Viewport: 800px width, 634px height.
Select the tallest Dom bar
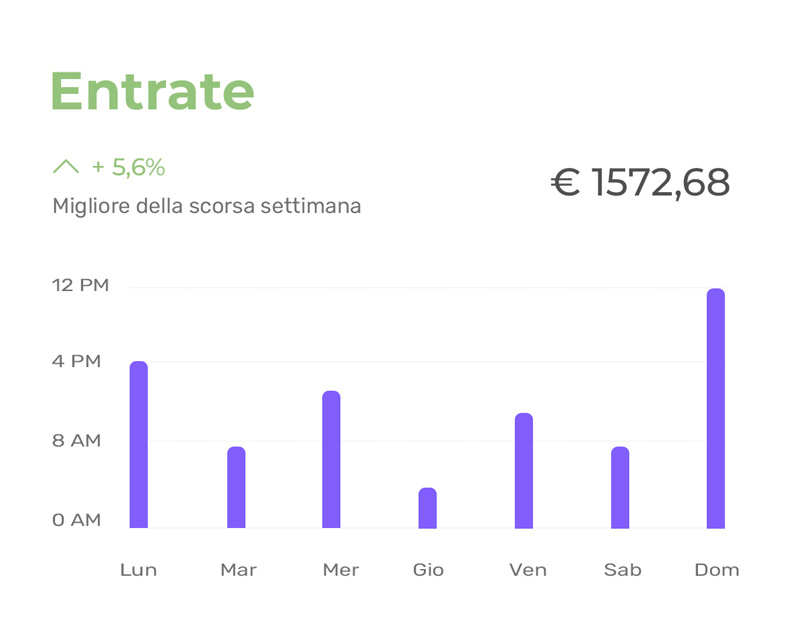716,408
